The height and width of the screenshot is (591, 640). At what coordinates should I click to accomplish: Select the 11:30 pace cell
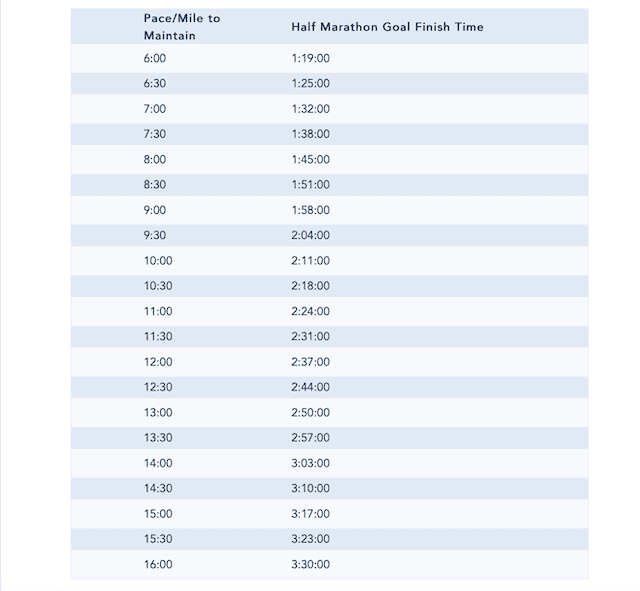click(158, 337)
